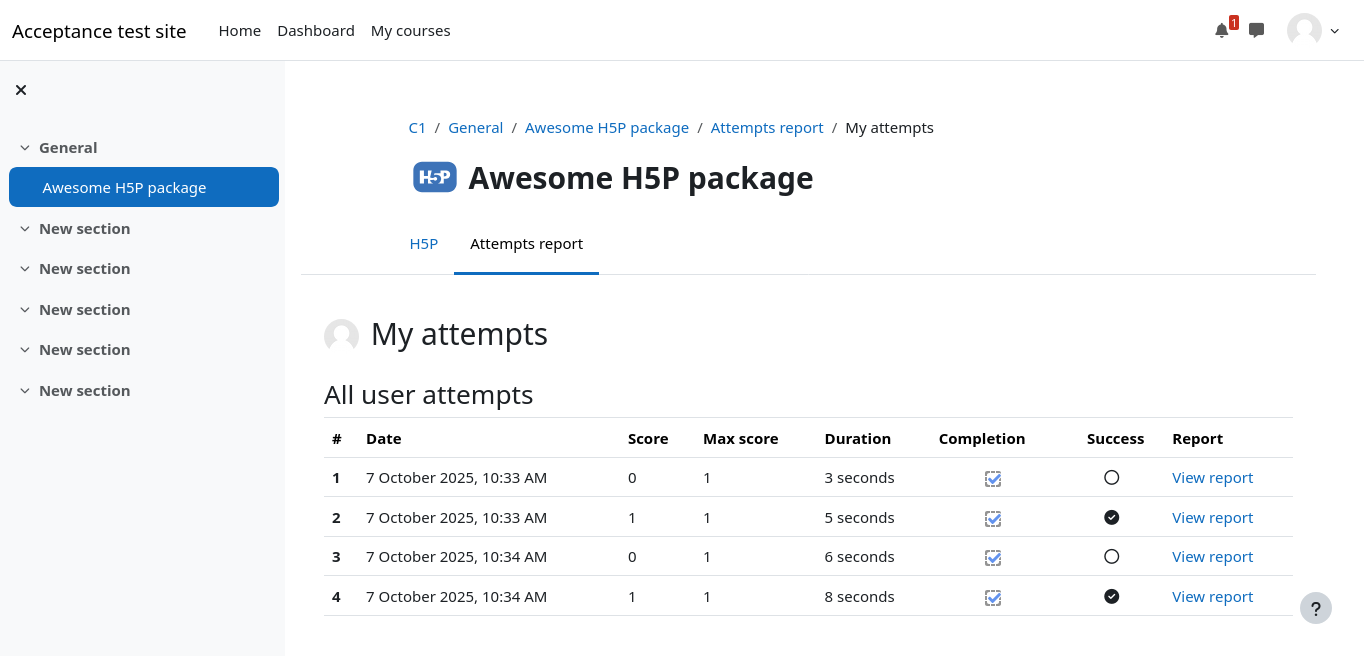Close the course index sidebar
This screenshot has width=1364, height=656.
[21, 90]
